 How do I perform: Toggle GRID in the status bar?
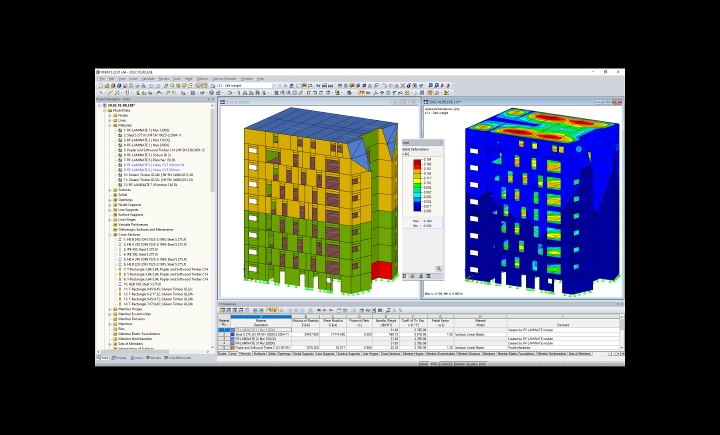[x=434, y=364]
